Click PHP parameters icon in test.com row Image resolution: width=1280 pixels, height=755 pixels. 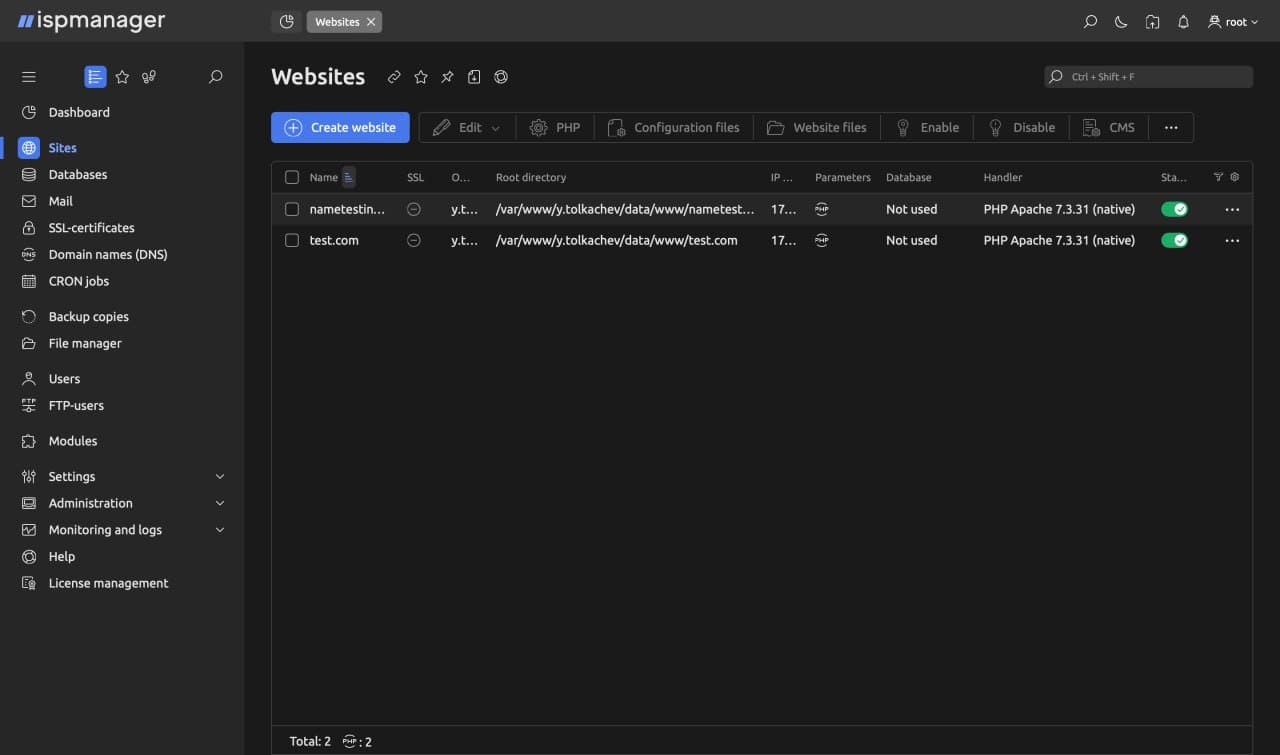pos(822,240)
